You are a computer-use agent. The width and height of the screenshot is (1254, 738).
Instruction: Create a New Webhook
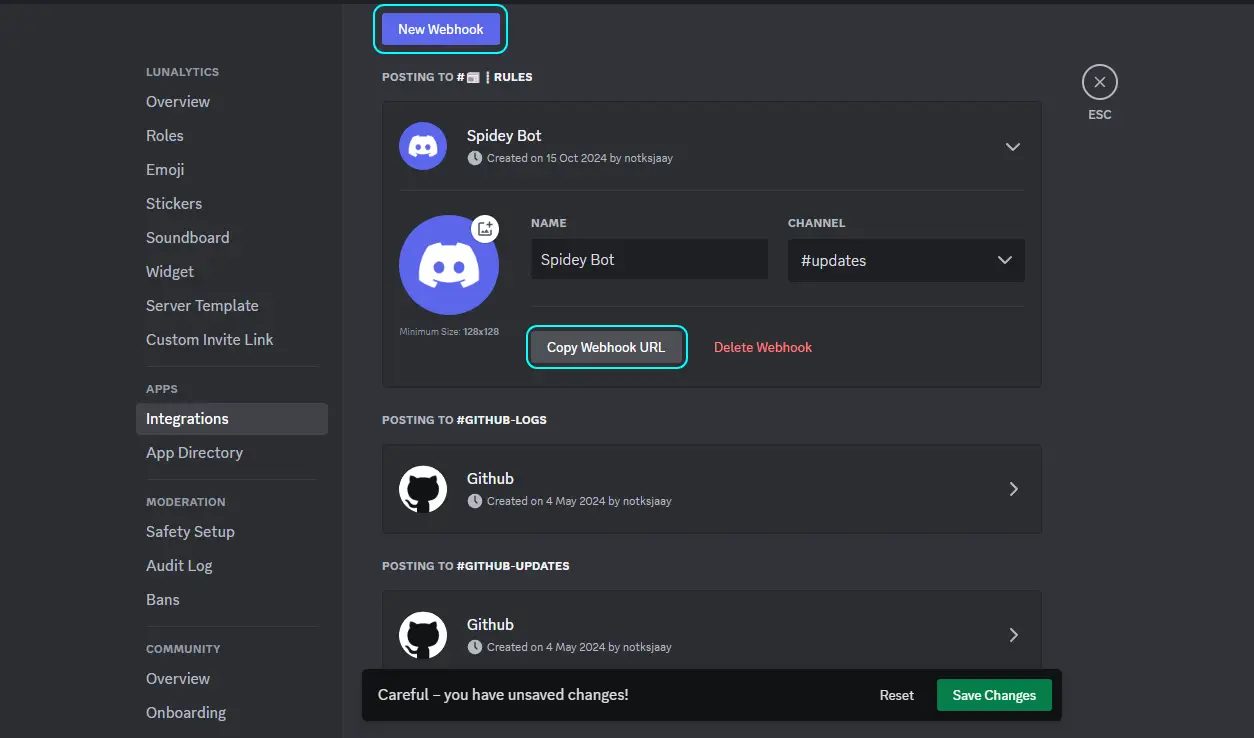point(440,29)
